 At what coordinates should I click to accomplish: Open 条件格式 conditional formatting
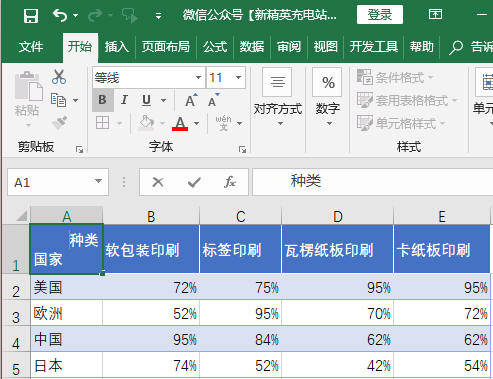395,77
